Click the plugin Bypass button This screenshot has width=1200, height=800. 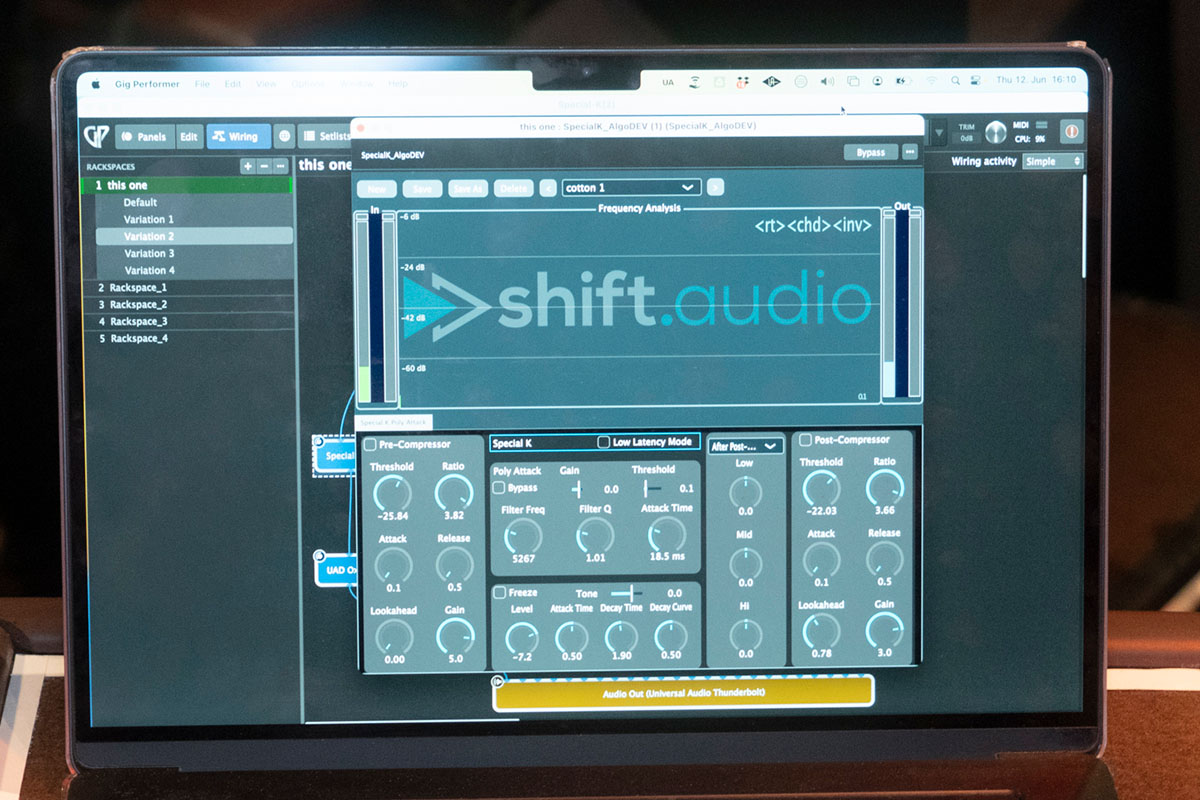pyautogui.click(x=870, y=152)
